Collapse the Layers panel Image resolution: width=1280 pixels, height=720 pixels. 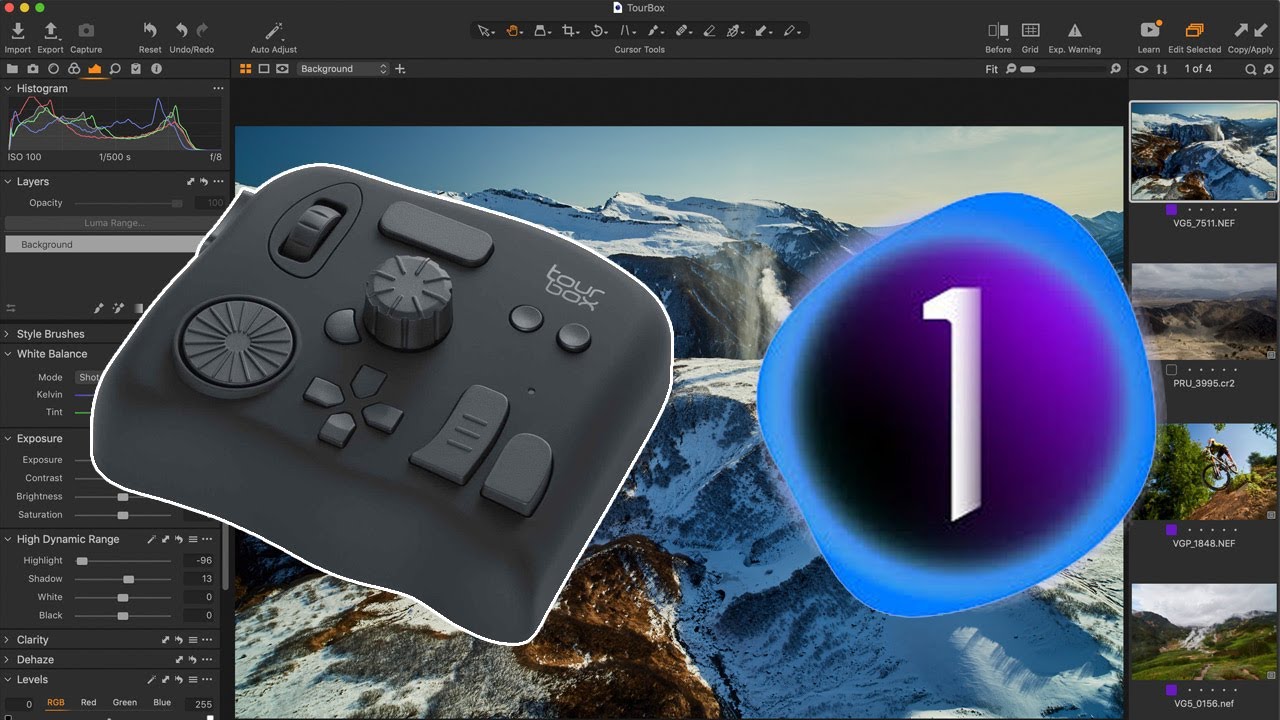pyautogui.click(x=8, y=182)
